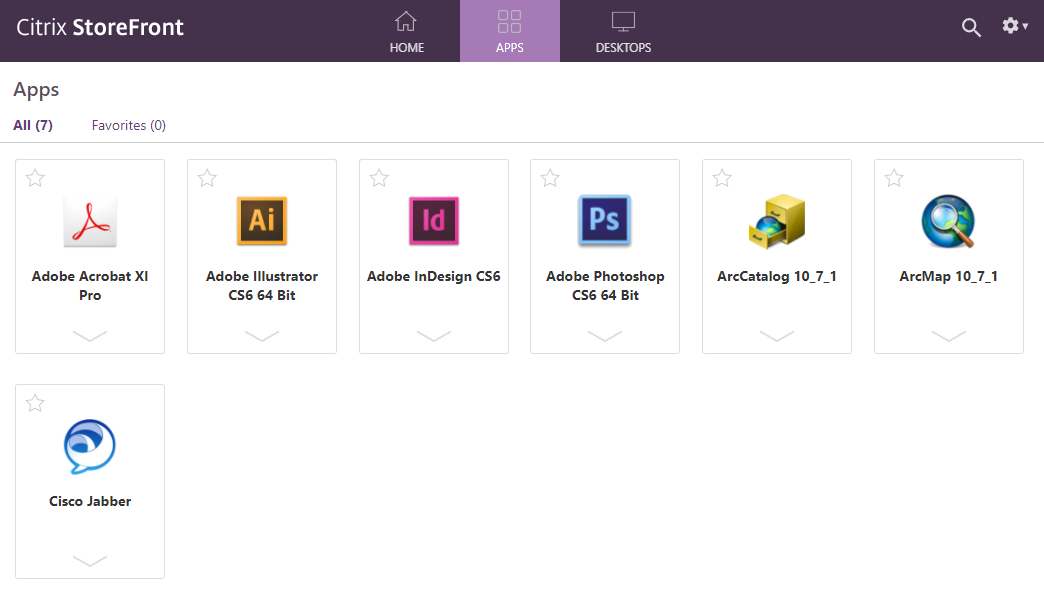The height and width of the screenshot is (595, 1044).
Task: Click the Adobe Acrobat XI Pro label
Action: pos(90,286)
